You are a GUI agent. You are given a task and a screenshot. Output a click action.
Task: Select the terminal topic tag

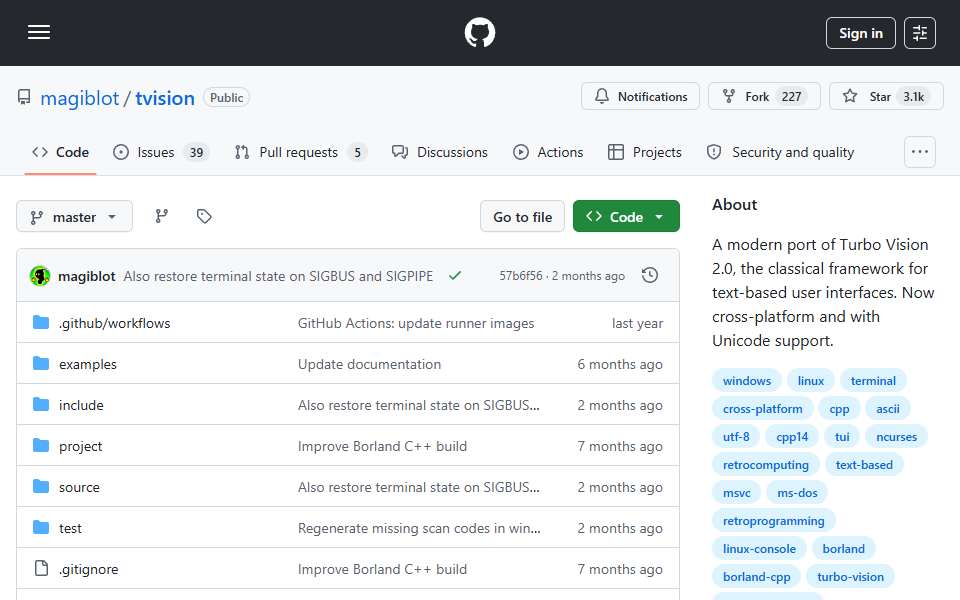(873, 381)
